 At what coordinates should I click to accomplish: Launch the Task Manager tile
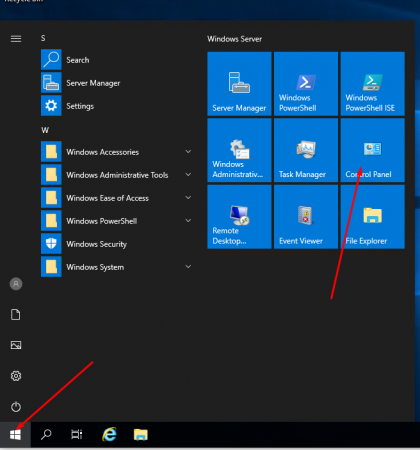click(x=306, y=150)
